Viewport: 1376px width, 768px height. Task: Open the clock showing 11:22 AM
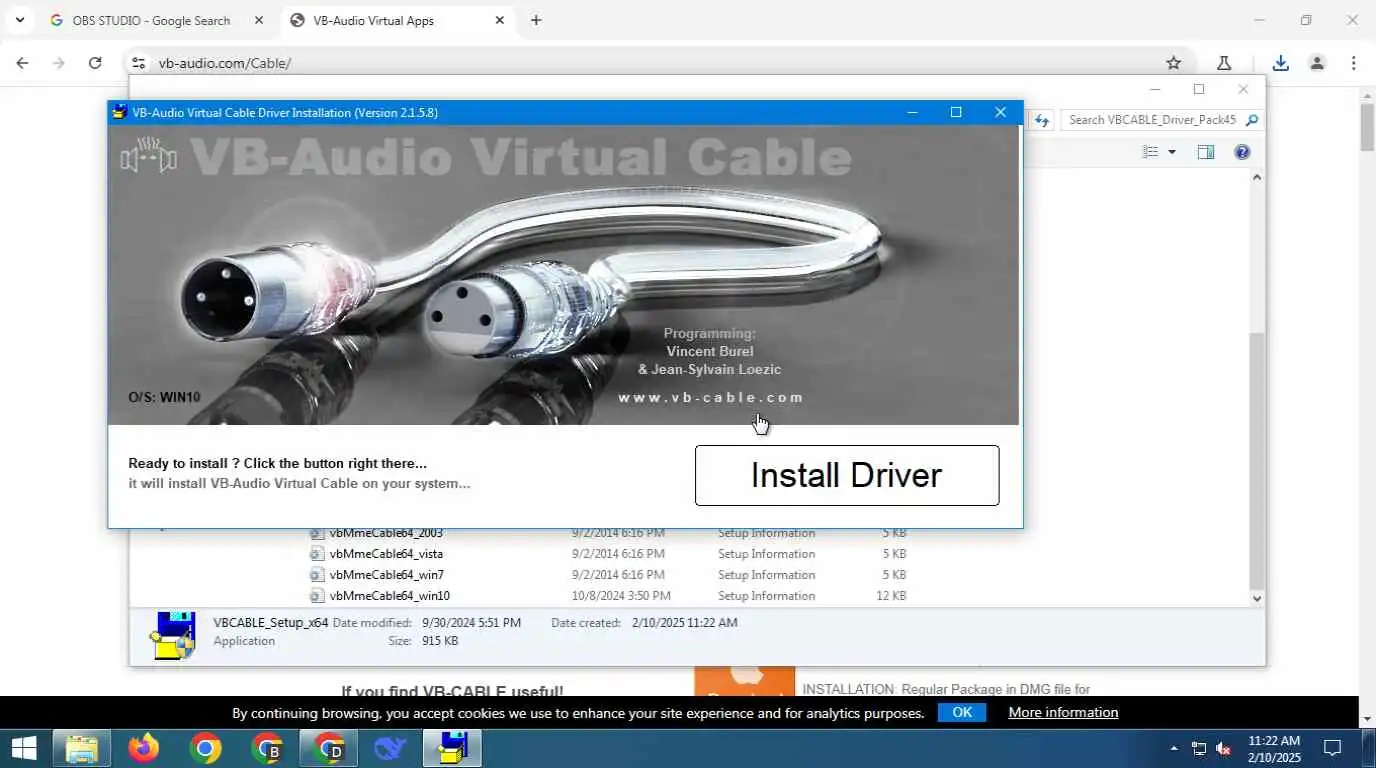tap(1274, 749)
